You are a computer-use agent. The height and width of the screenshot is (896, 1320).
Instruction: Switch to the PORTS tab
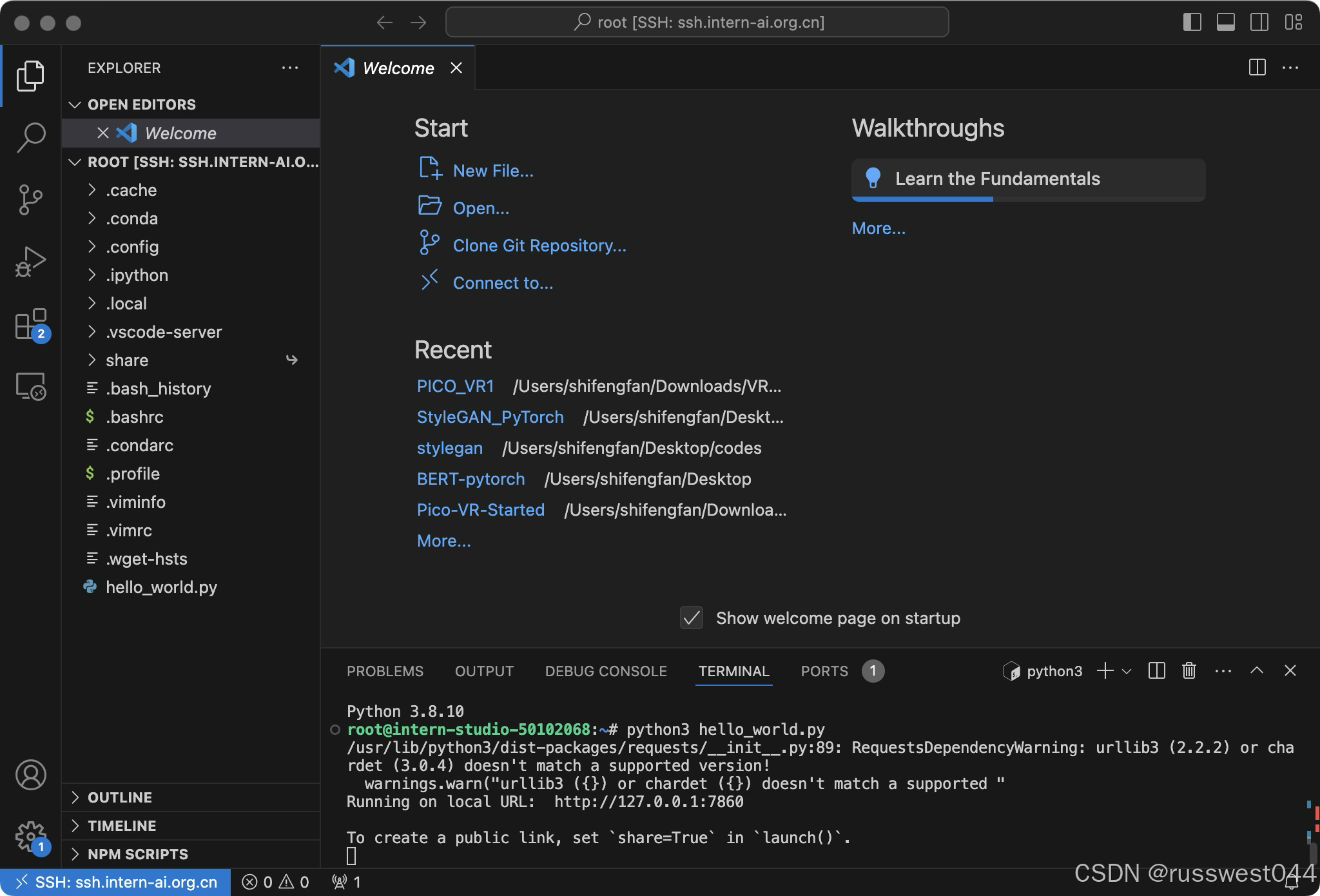click(824, 671)
